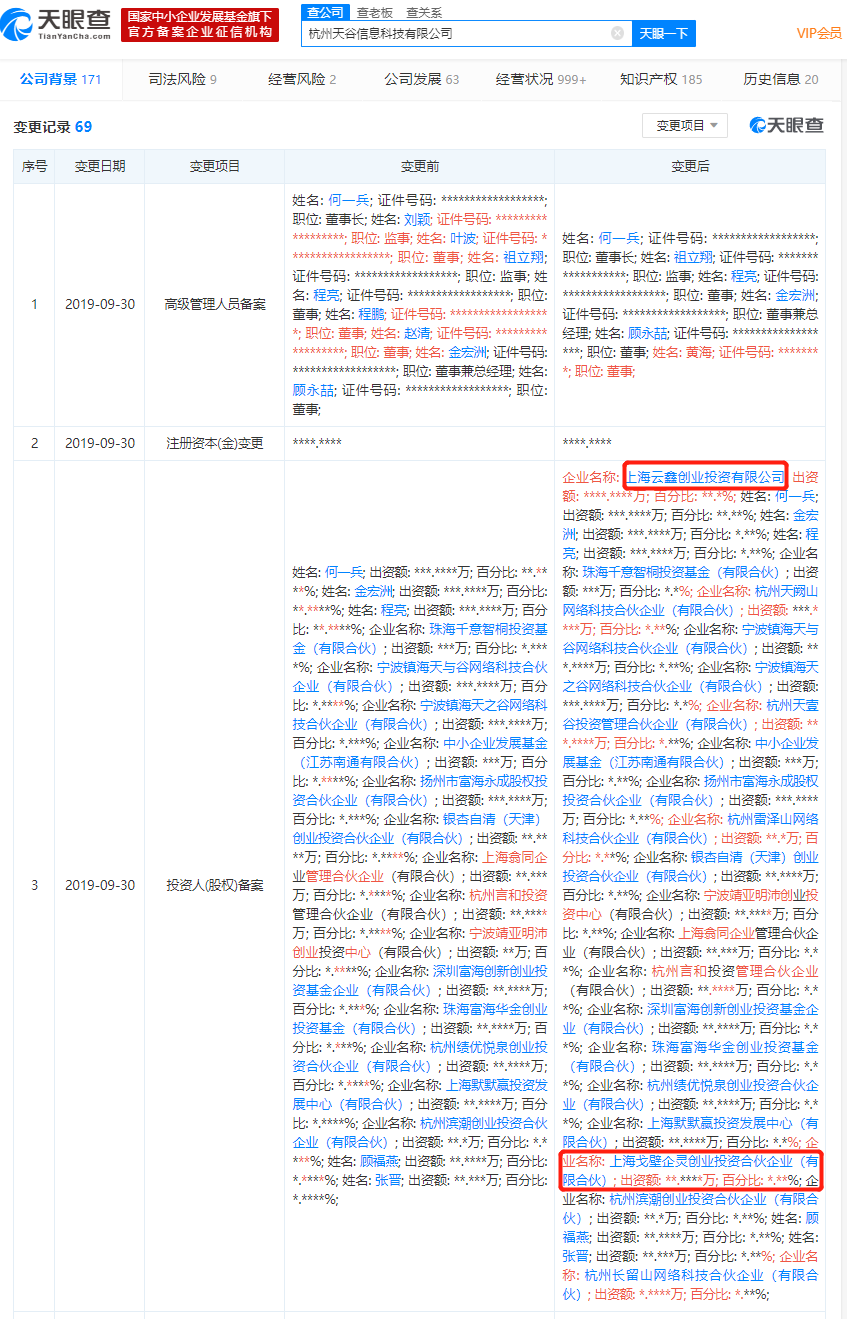Open 叶波 profile link in 变更前 column
Viewport: 847px width, 1319px height.
point(462,238)
